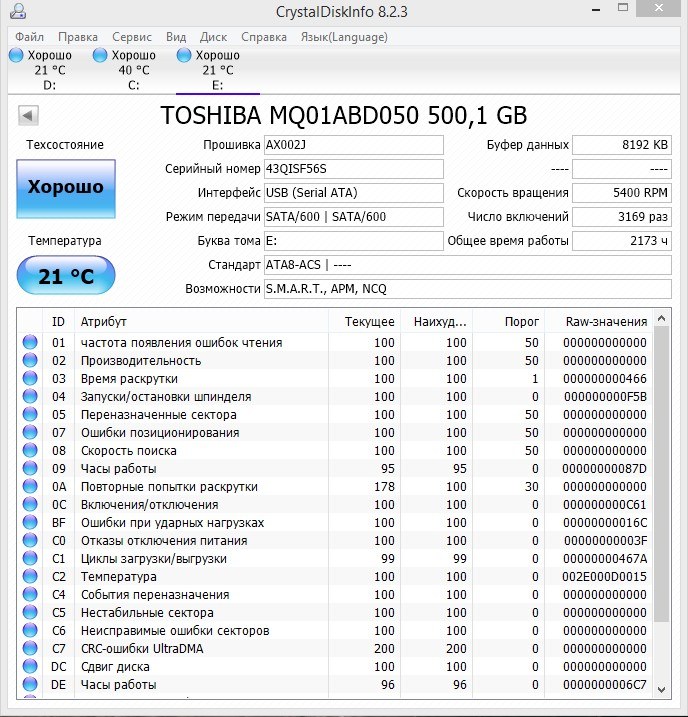Click status orb for Включения/отключения

30,504
